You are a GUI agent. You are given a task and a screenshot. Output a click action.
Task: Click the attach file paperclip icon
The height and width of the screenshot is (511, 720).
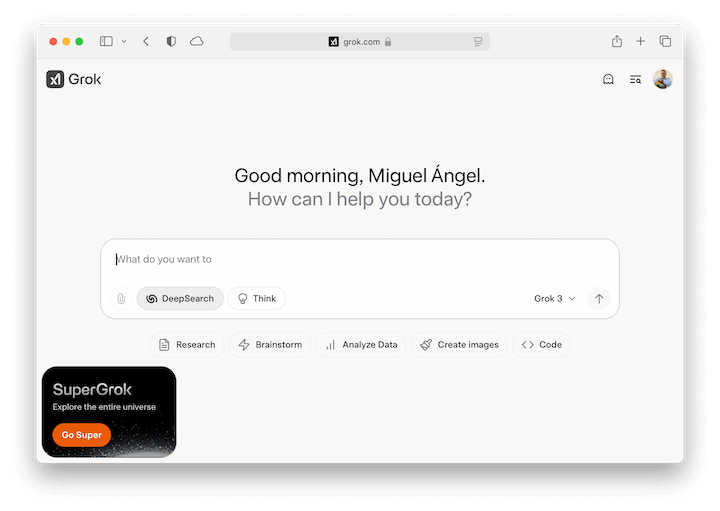[x=121, y=299]
